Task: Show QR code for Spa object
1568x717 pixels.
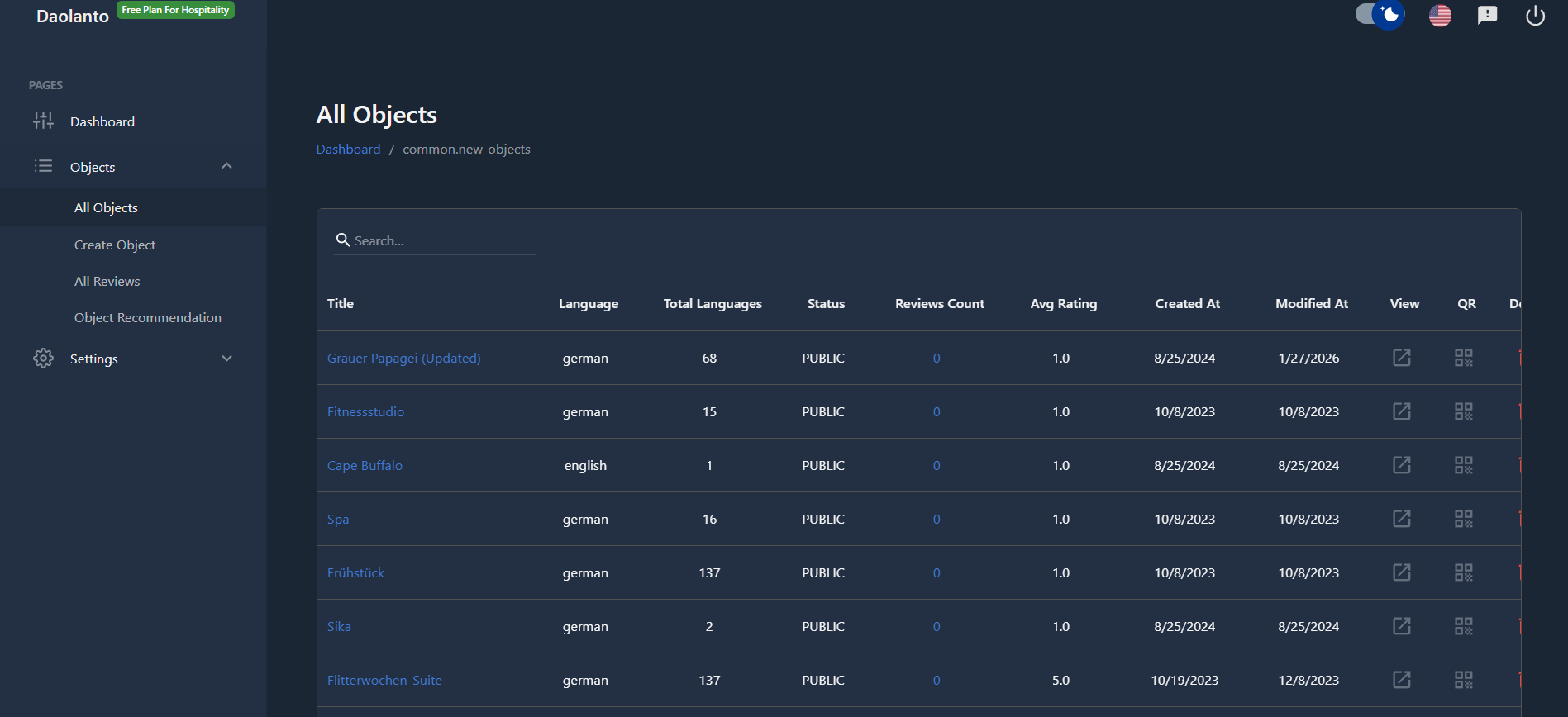Action: click(1463, 519)
